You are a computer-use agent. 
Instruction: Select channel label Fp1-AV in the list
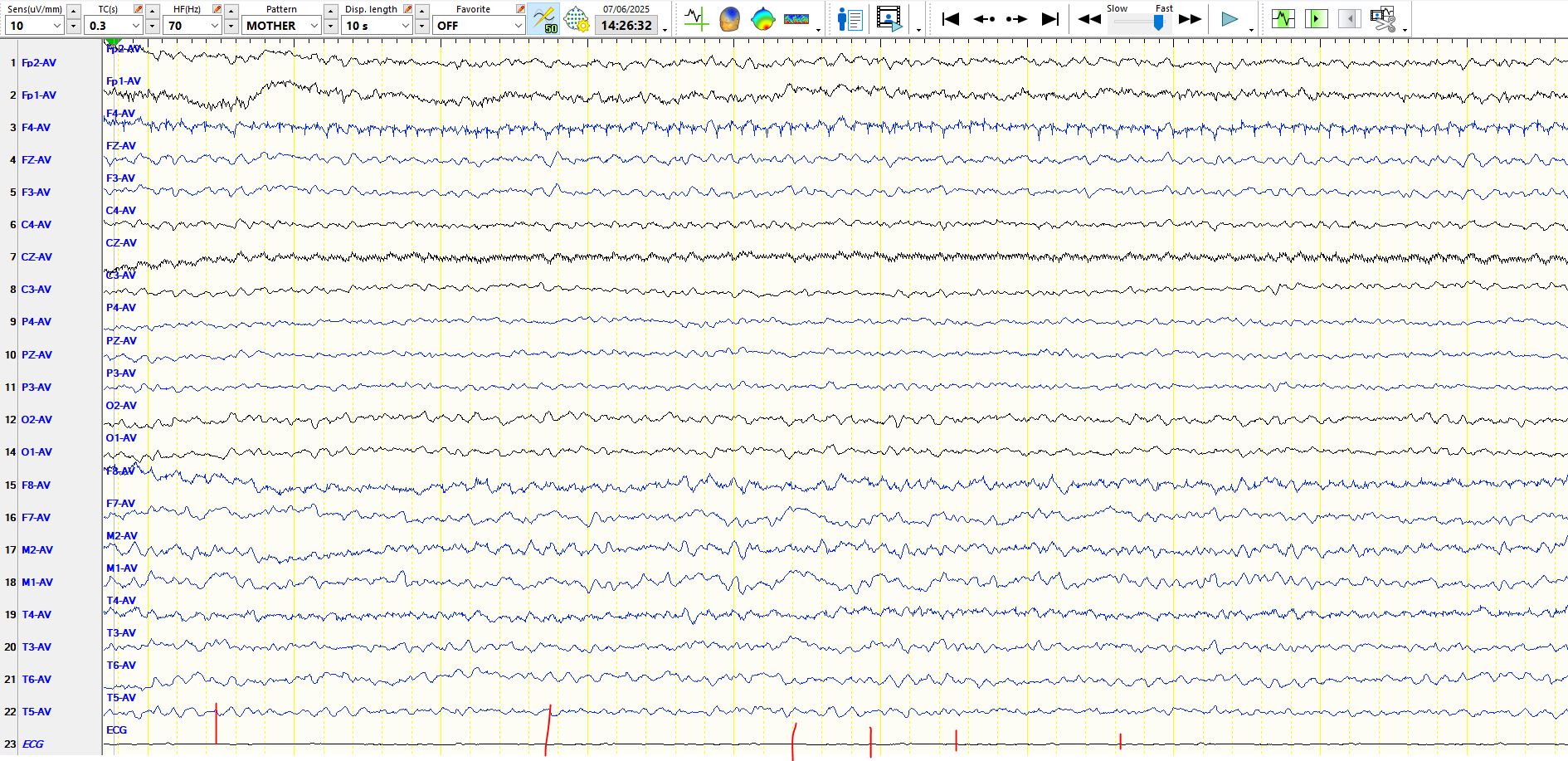tap(39, 95)
